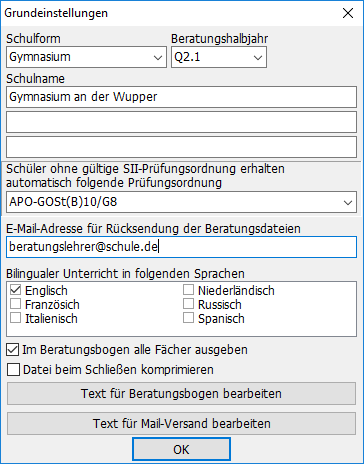Open the APO-GOSt(B)10/G8 Prüfungsordnung dropdown
Viewport: 364px width, 464px height.
pyautogui.click(x=181, y=202)
